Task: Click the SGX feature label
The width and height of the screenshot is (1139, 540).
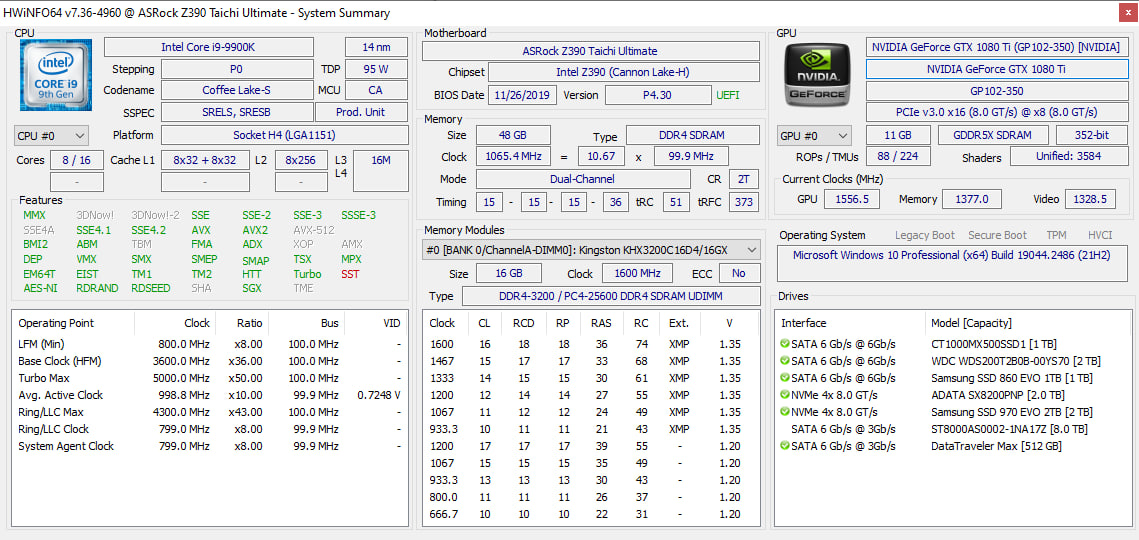Action: click(x=253, y=289)
